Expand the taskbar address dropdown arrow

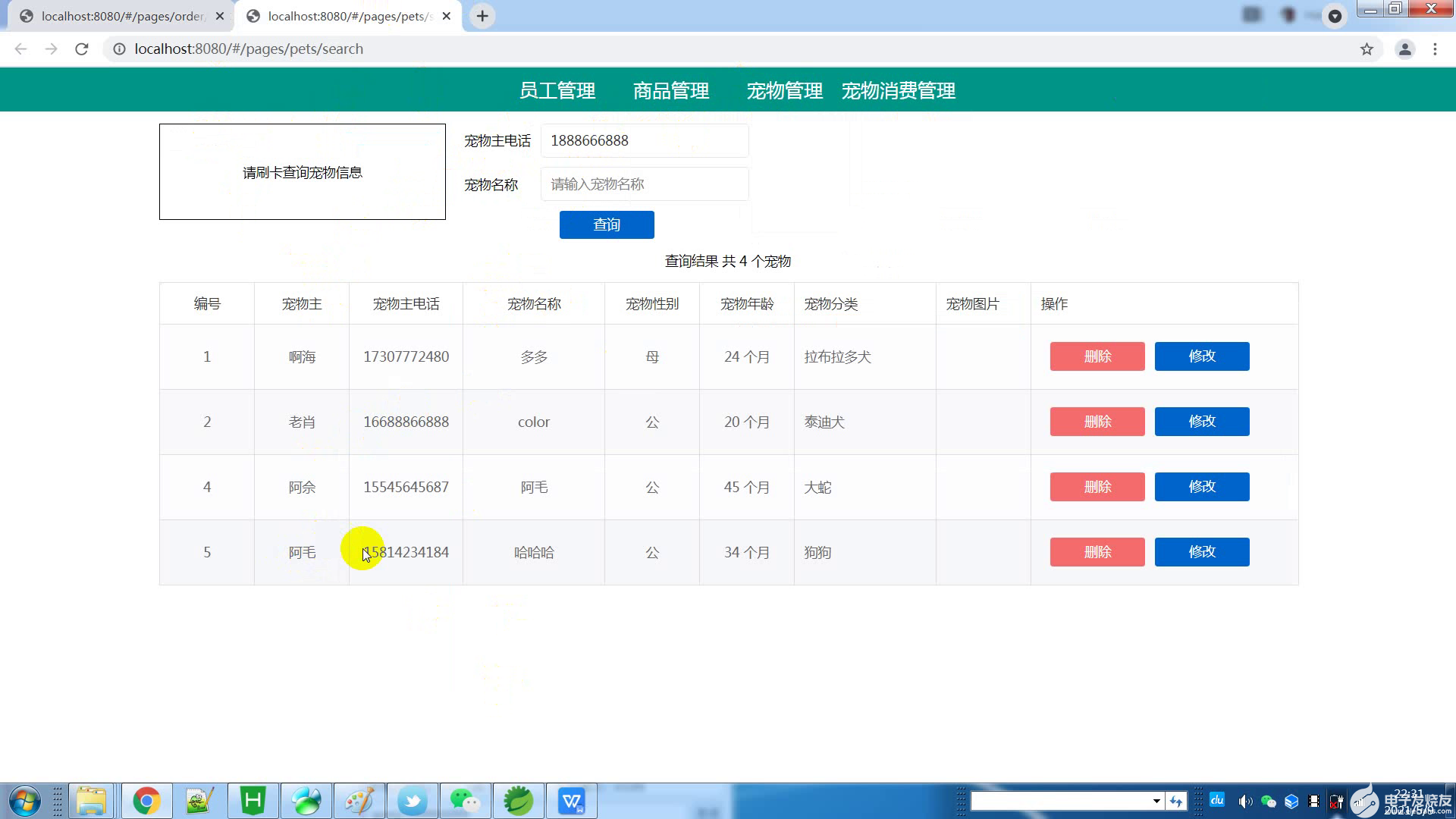pos(1156,801)
